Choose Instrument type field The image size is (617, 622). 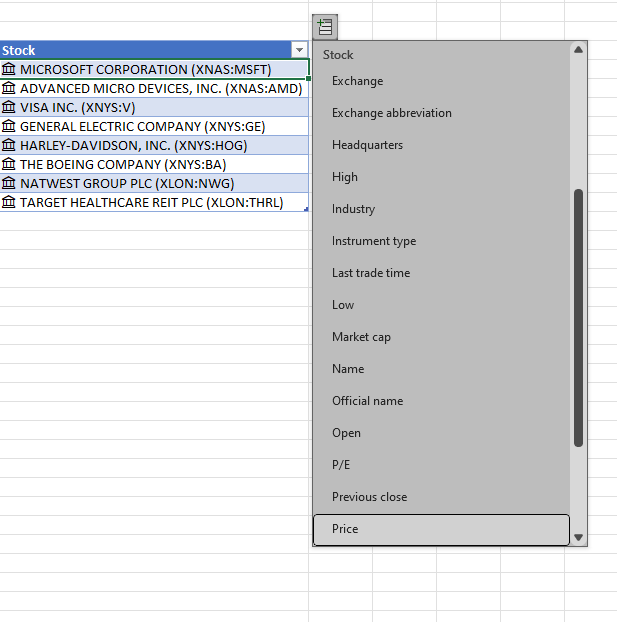pos(441,241)
